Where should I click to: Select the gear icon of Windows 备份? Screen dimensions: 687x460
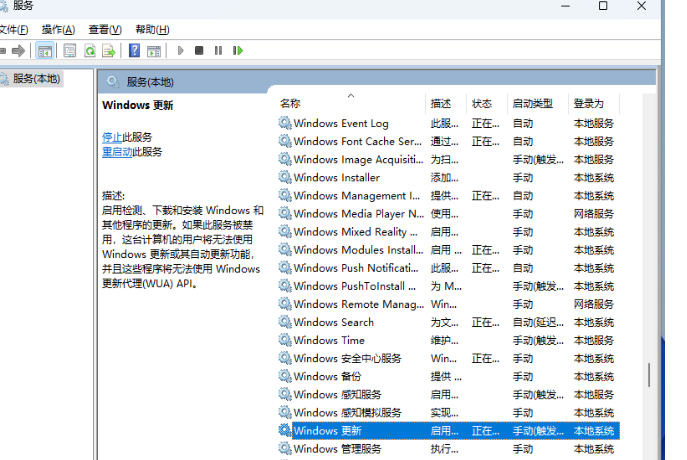pyautogui.click(x=285, y=376)
